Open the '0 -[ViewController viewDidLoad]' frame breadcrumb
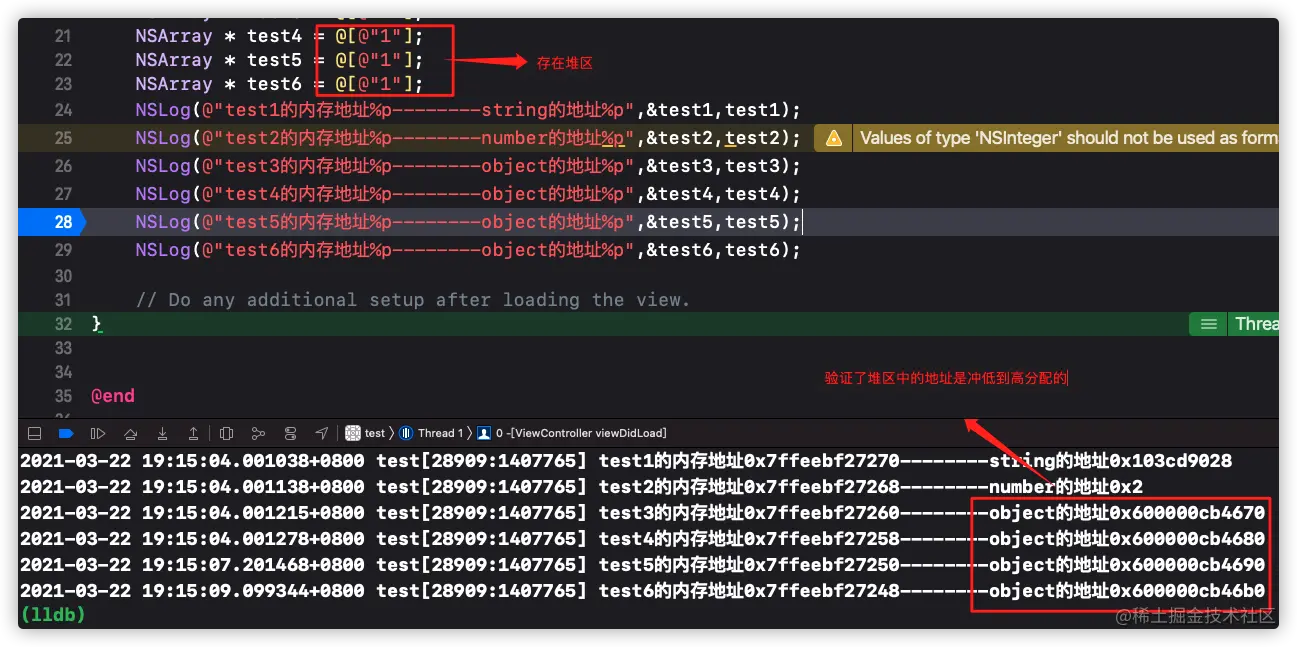The image size is (1297, 647). point(581,433)
